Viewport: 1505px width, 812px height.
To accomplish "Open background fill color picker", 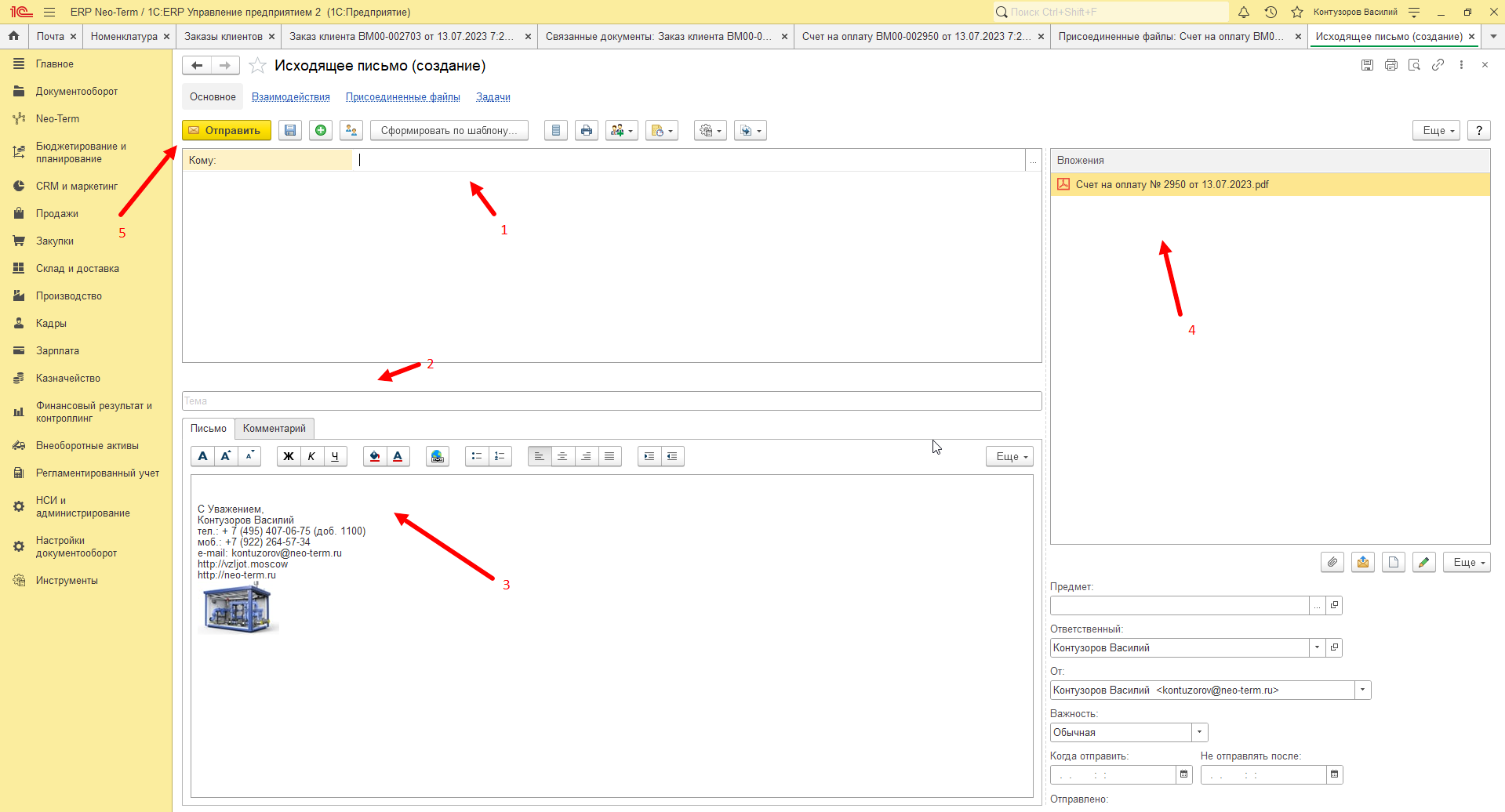I will click(x=375, y=456).
